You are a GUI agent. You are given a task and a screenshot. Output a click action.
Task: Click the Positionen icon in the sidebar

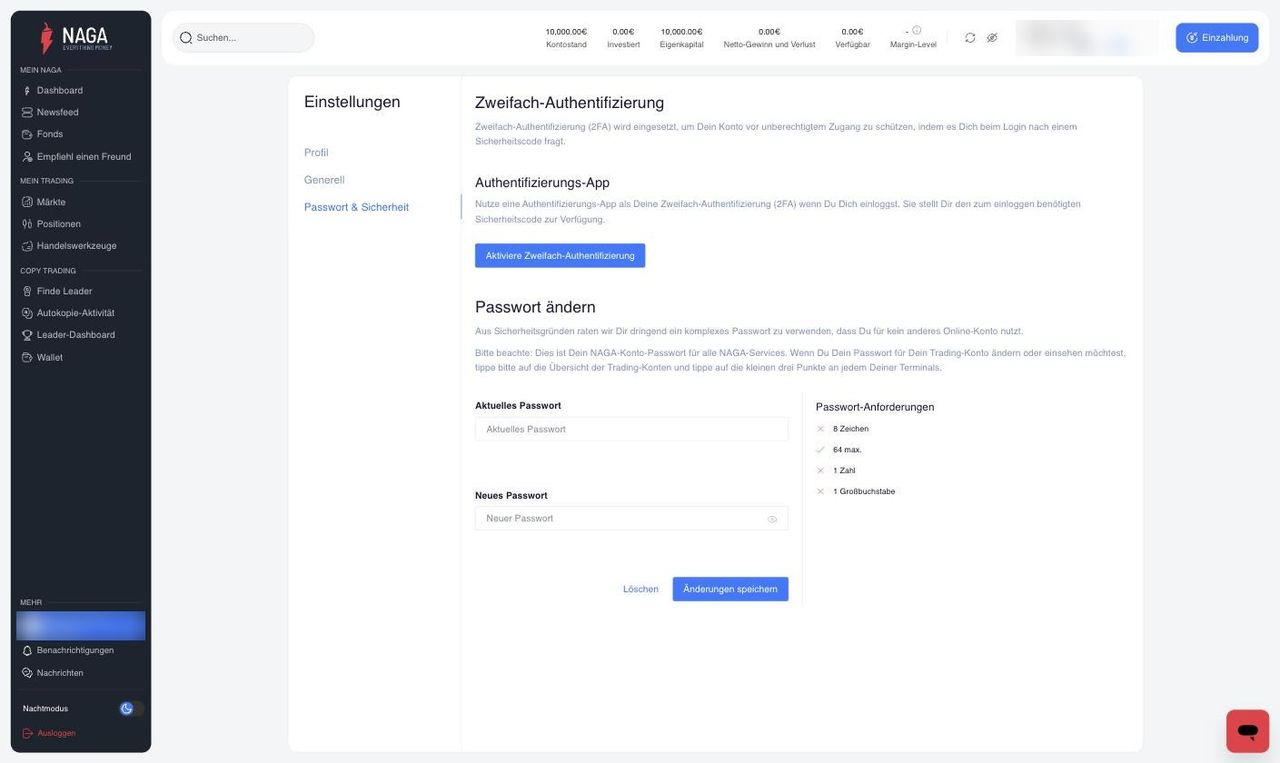(27, 224)
